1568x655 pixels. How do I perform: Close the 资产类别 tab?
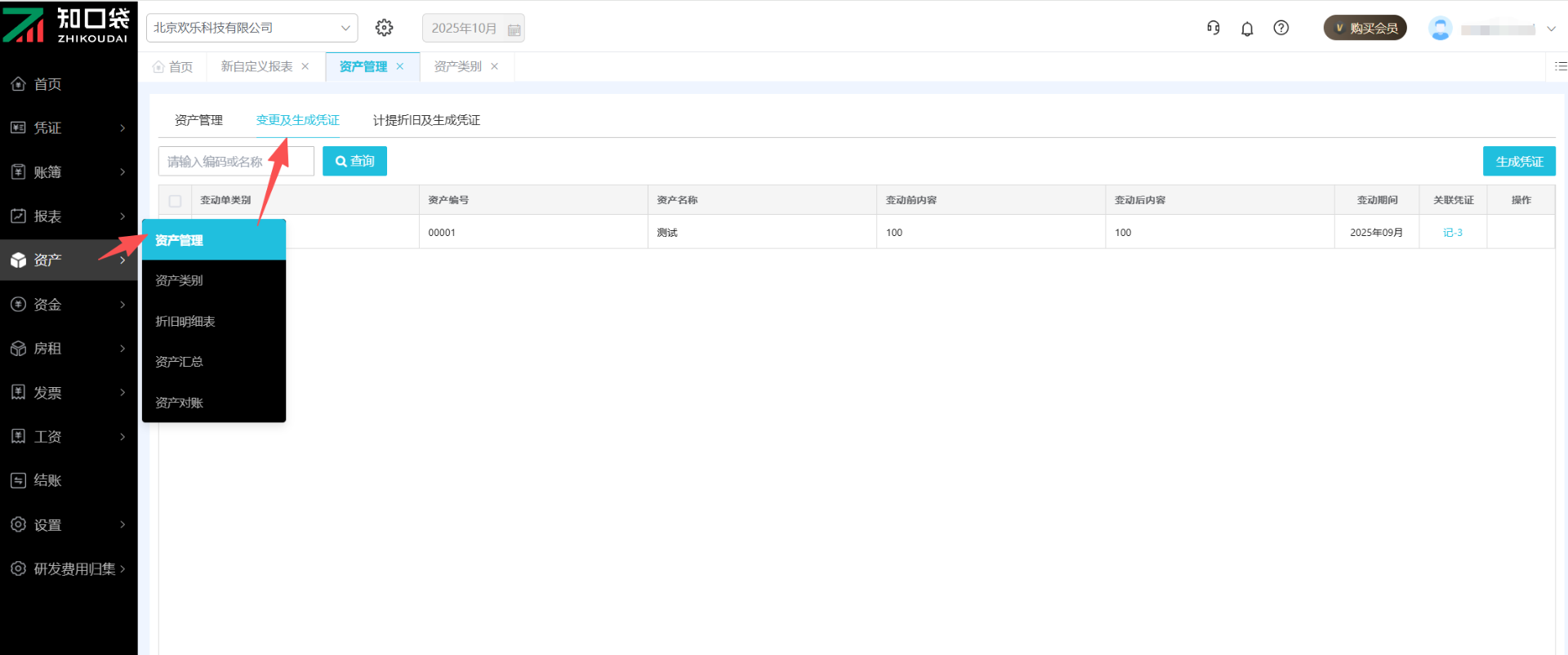tap(494, 66)
